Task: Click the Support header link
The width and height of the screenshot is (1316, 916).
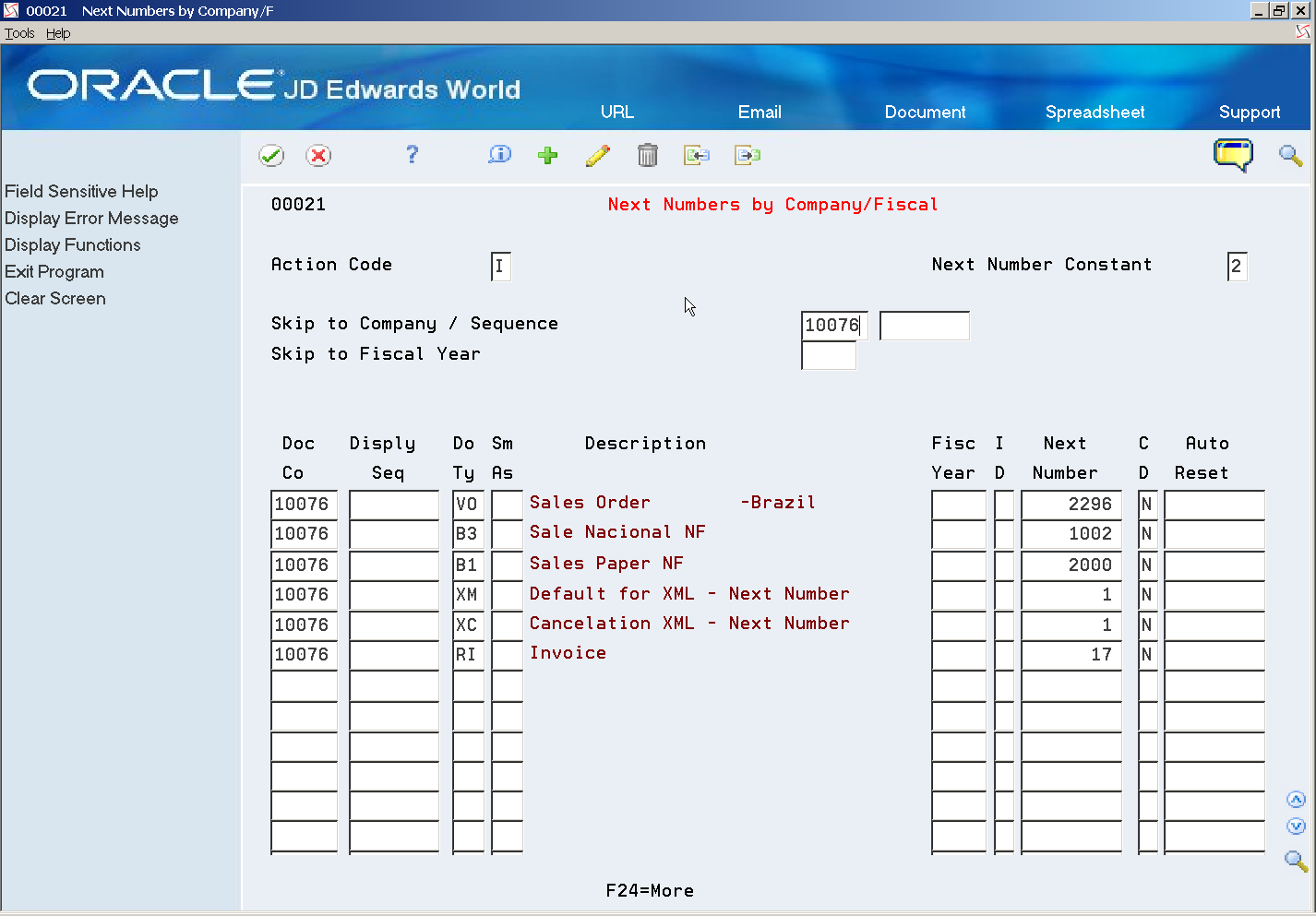Action: pyautogui.click(x=1250, y=112)
